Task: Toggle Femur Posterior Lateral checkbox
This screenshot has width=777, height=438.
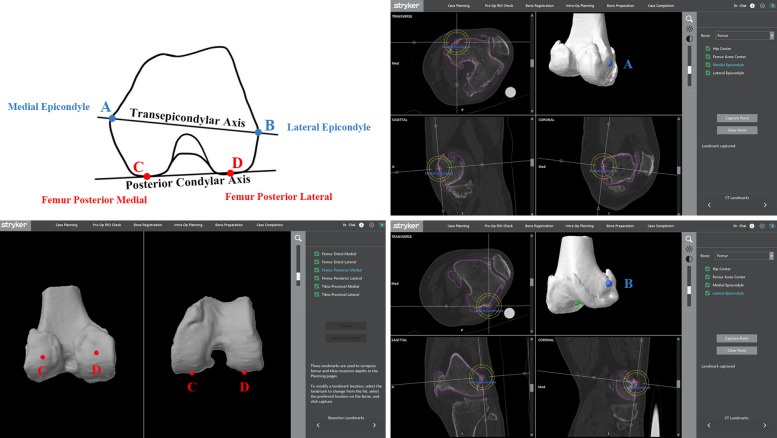Action: [317, 278]
